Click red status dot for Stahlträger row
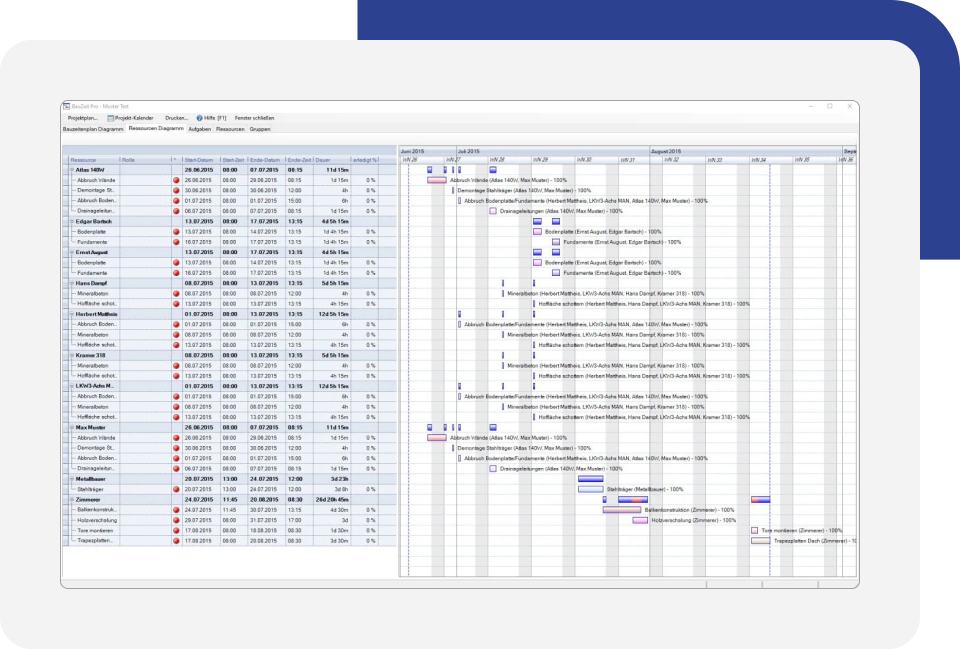Image resolution: width=960 pixels, height=649 pixels. pyautogui.click(x=176, y=489)
